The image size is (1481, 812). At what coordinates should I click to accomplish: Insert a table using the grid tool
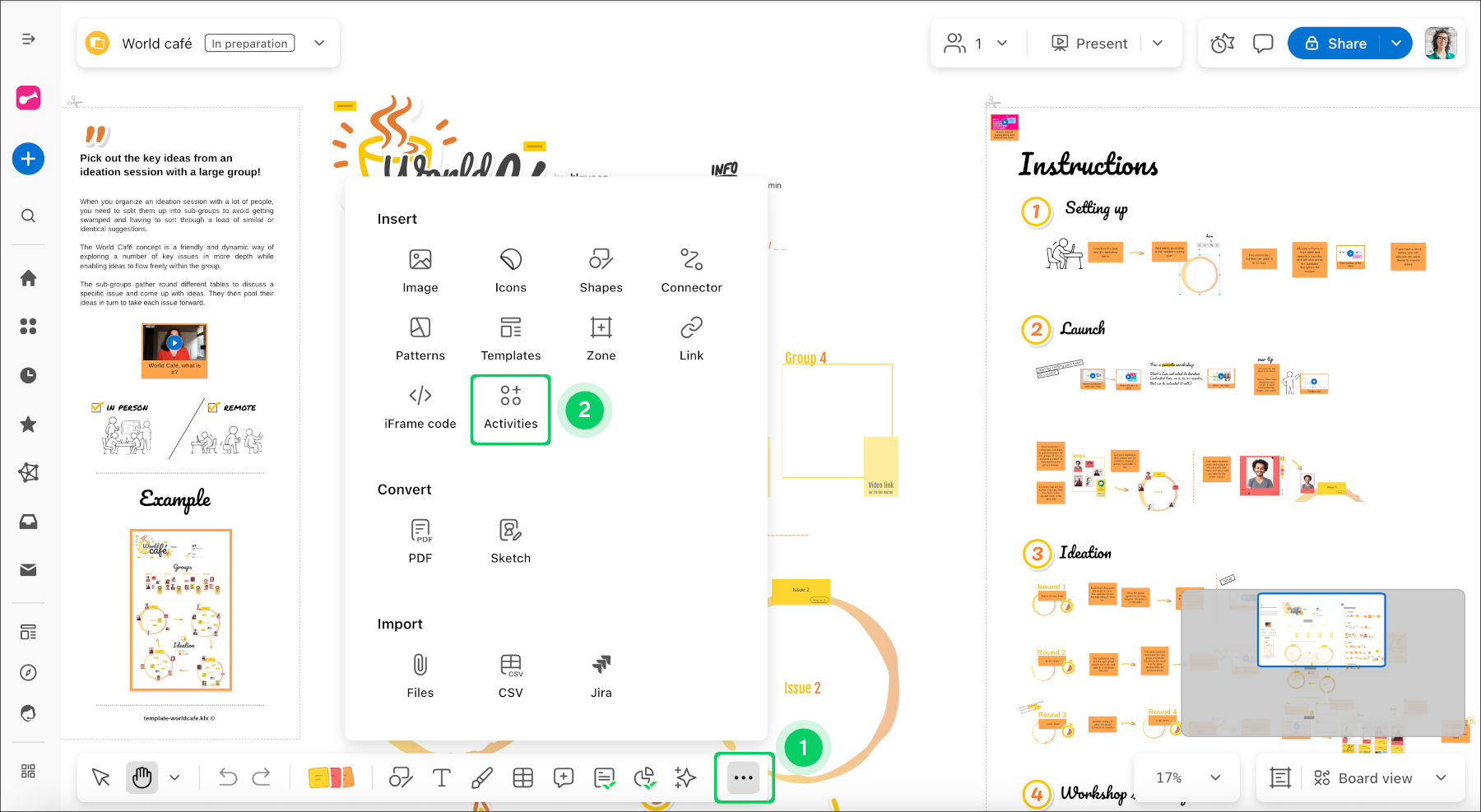point(523,777)
